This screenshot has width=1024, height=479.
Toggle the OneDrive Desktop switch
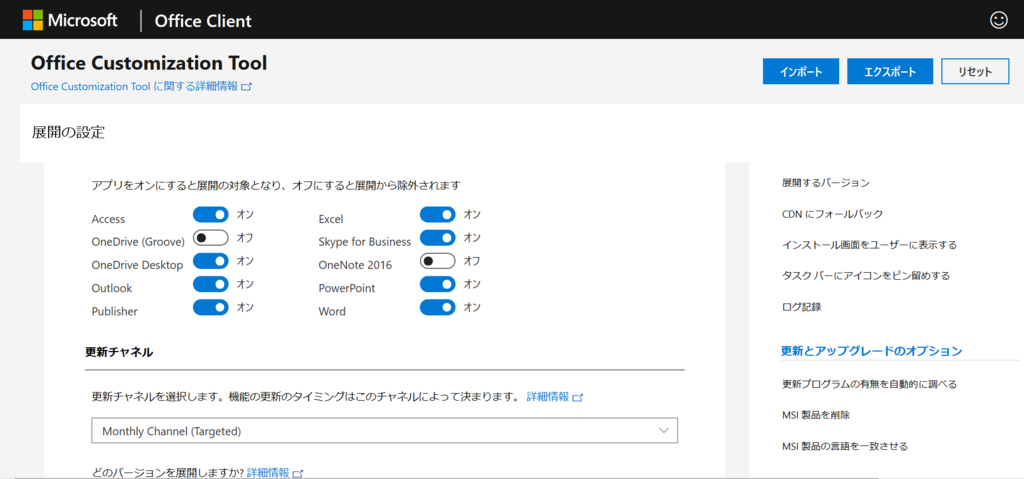coord(210,261)
